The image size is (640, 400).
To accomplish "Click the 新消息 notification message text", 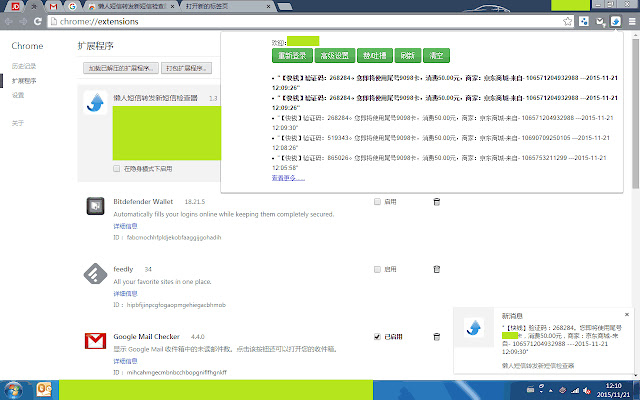I will tap(562, 340).
